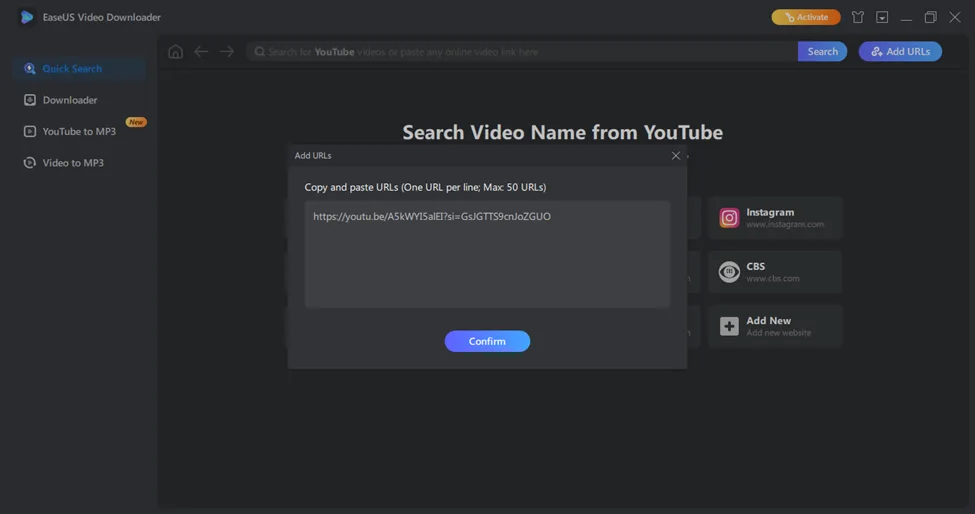The image size is (975, 514).
Task: Click the 'Search Video Name from YouTube' heading
Action: coord(562,132)
